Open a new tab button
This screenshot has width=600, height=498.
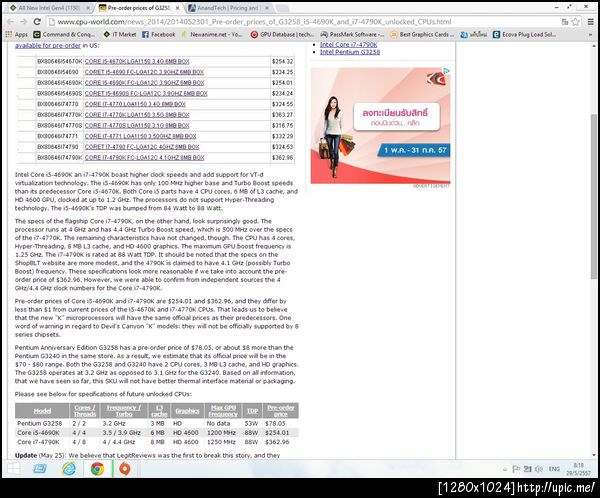coord(282,8)
